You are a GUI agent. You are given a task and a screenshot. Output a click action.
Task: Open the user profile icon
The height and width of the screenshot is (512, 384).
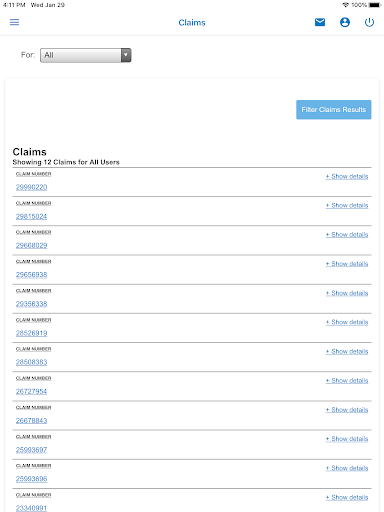click(345, 22)
